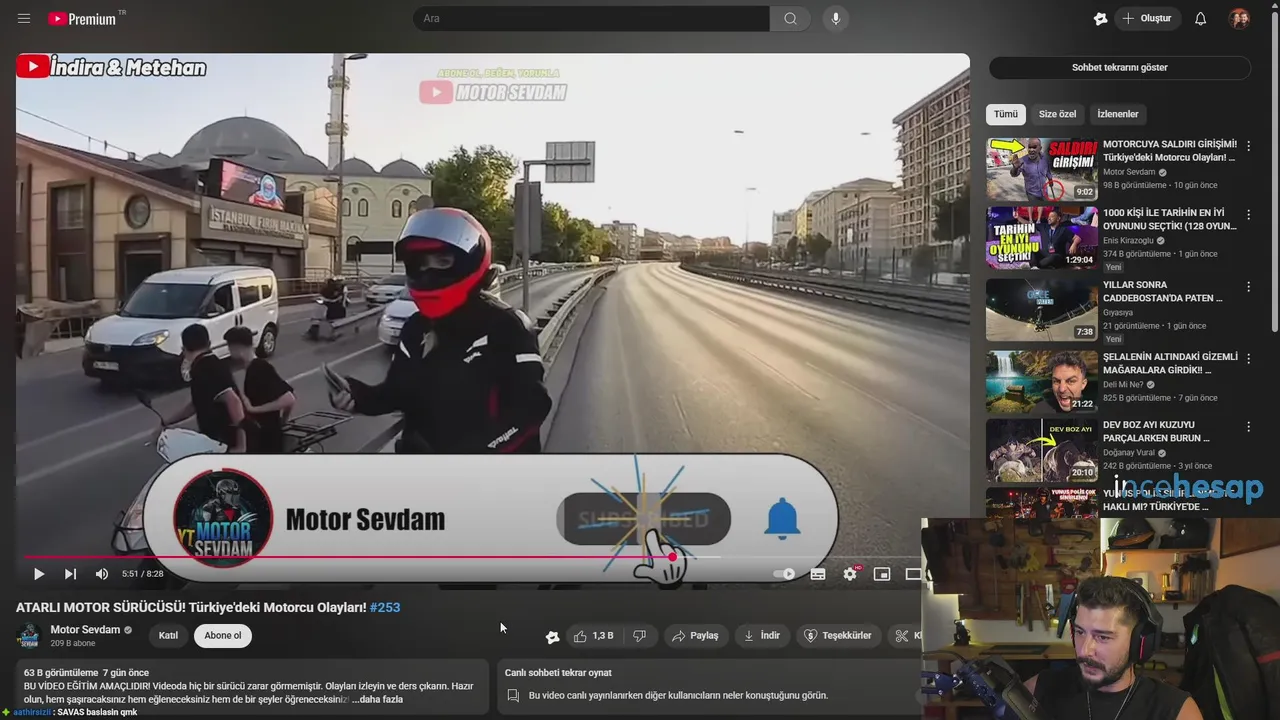Screen dimensions: 1280x720
Task: Click ŞELALENİN ALTINDAKİ GİZEMLİ title
Action: point(1170,363)
